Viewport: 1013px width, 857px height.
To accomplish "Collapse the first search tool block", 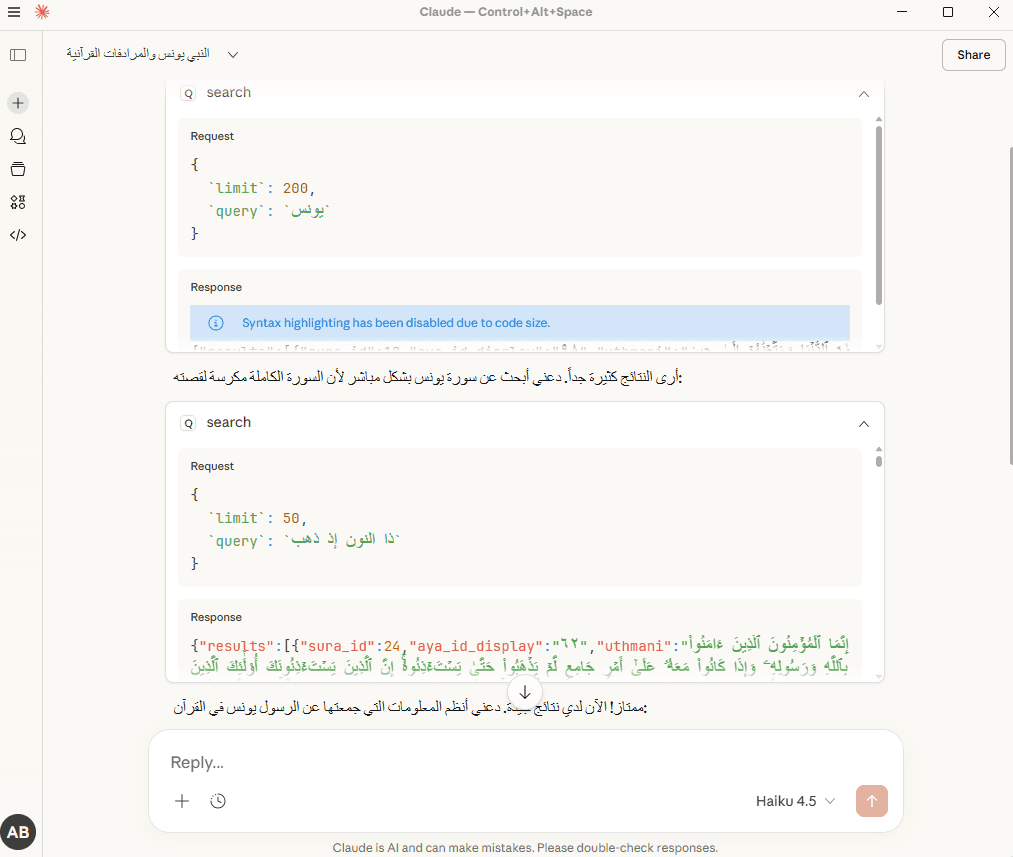I will [x=863, y=93].
